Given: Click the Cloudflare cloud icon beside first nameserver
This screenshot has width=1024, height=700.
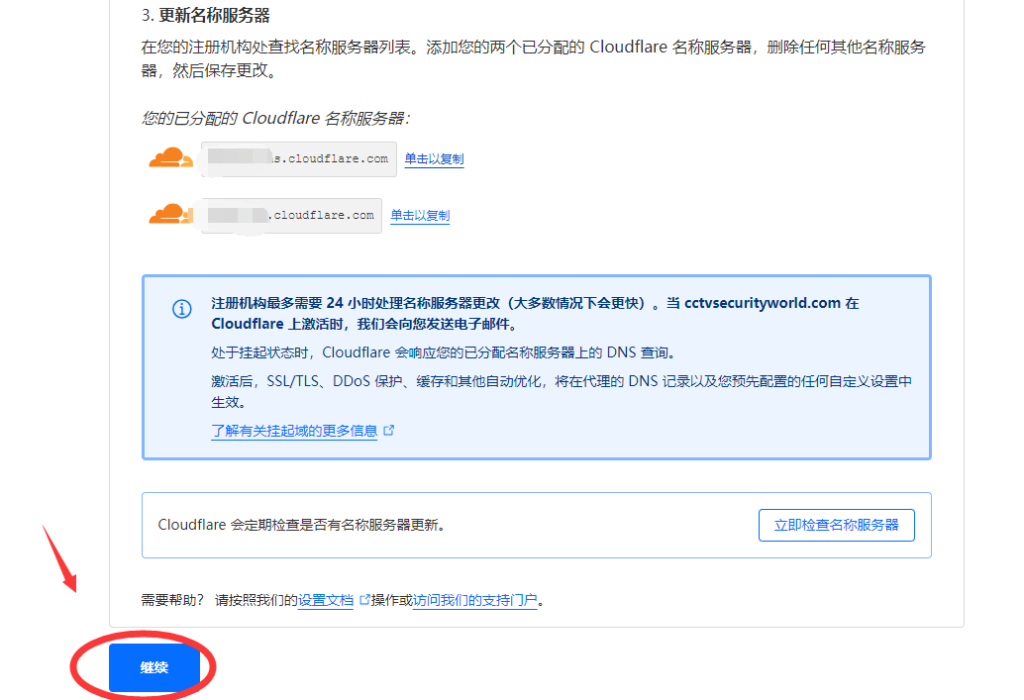Looking at the screenshot, I should tap(170, 158).
